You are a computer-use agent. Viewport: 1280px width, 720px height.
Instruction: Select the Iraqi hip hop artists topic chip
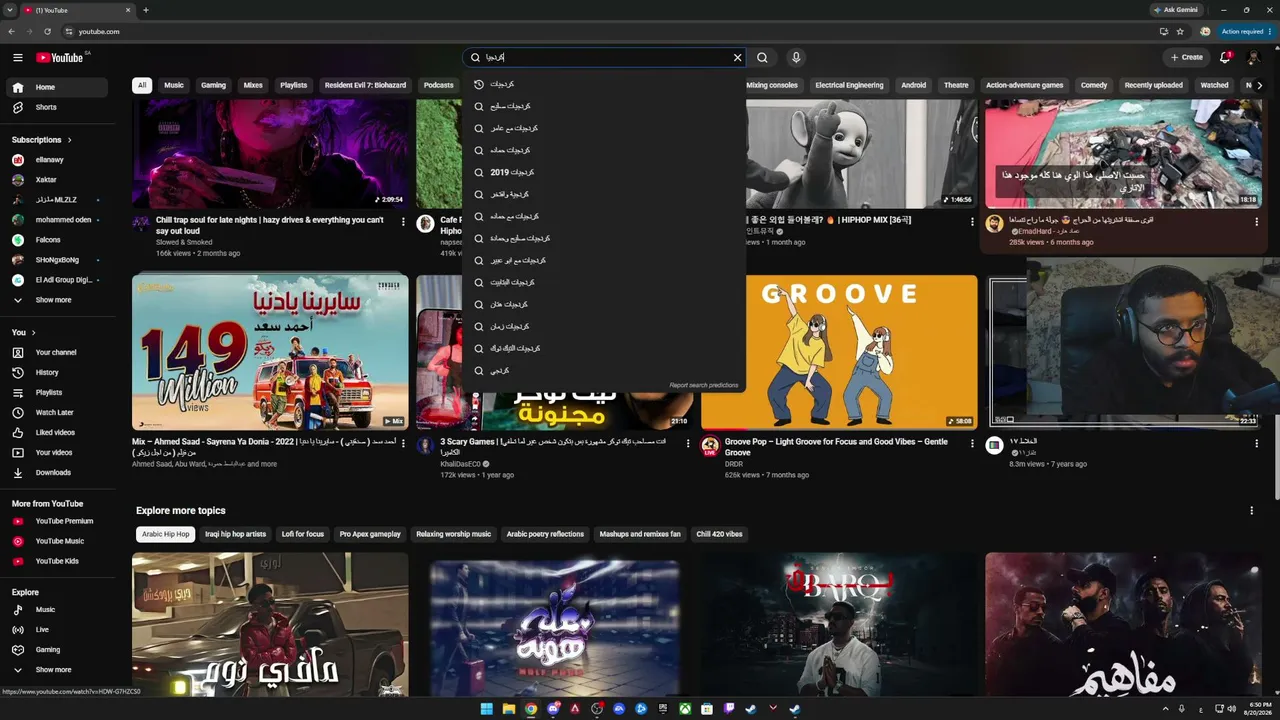[x=236, y=534]
